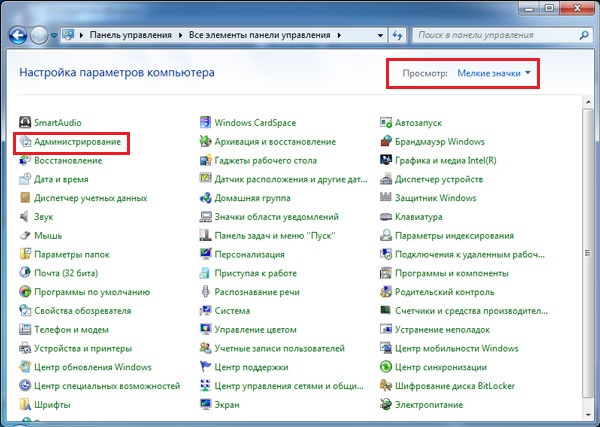This screenshot has width=600, height=427.
Task: Click the Домашняя группа icon
Action: 205,198
